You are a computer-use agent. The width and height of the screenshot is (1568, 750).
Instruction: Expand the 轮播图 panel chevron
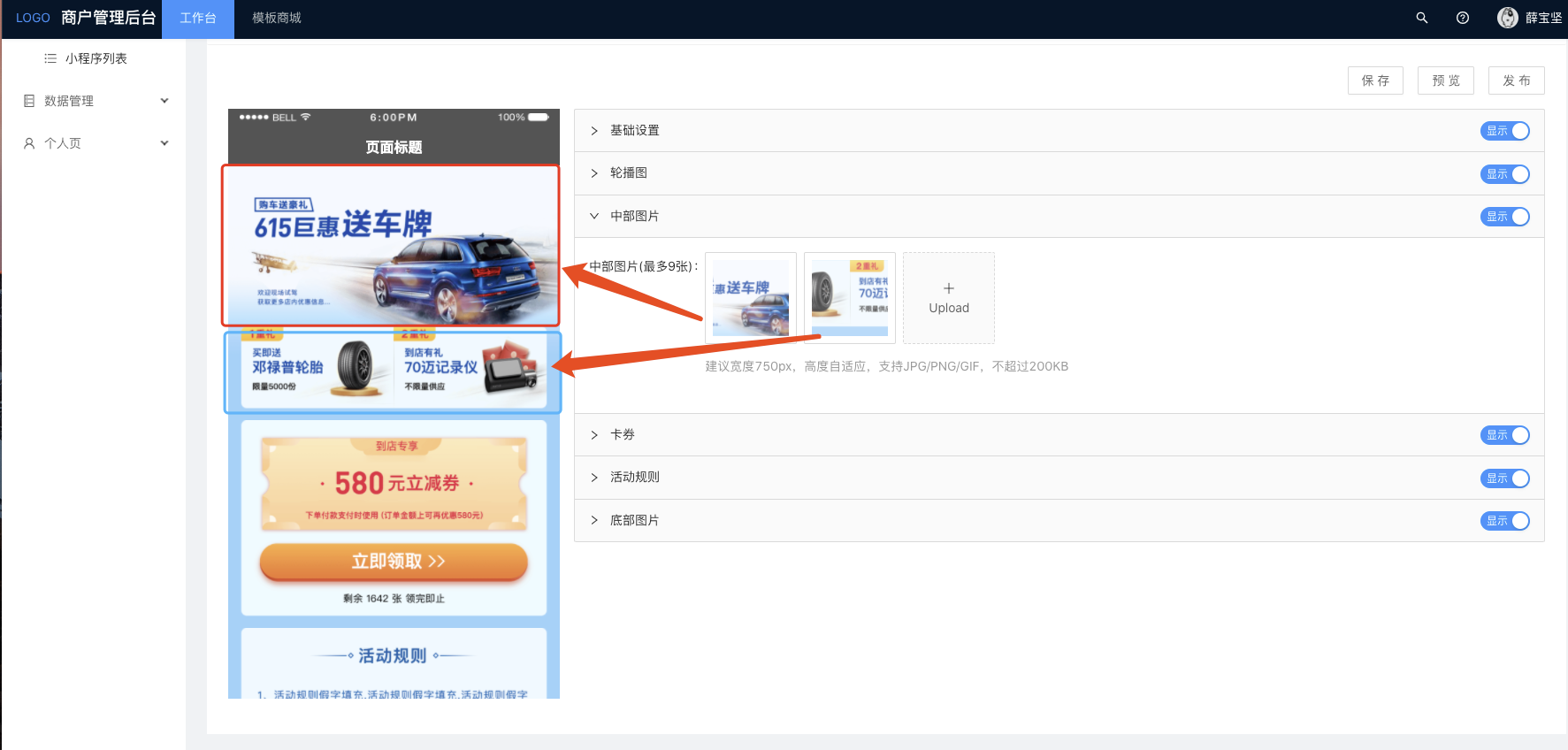(x=594, y=173)
